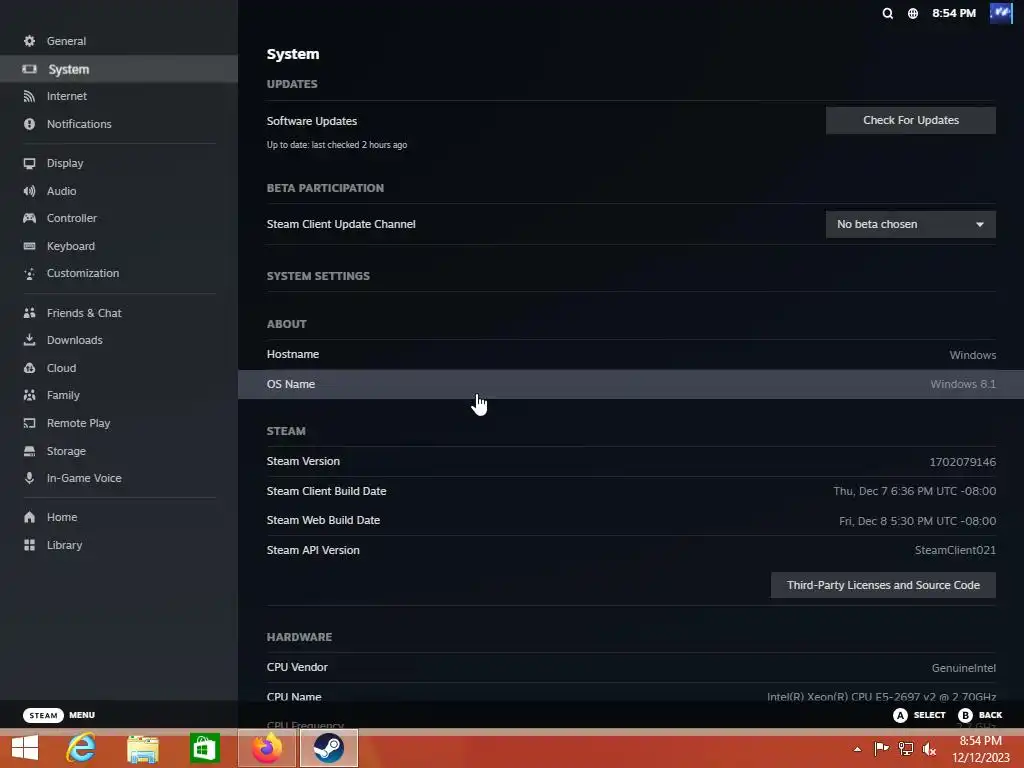Click the Steam taskbar icon

tap(328, 748)
